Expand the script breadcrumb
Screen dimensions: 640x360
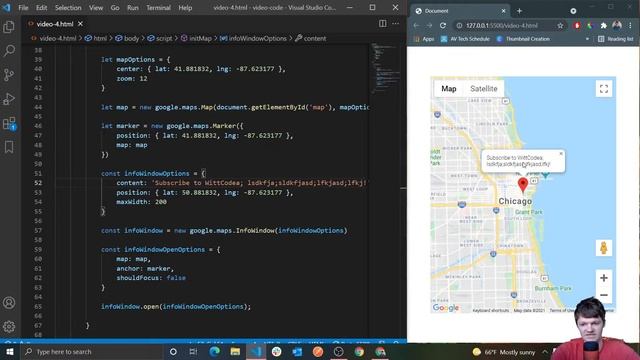pyautogui.click(x=160, y=38)
